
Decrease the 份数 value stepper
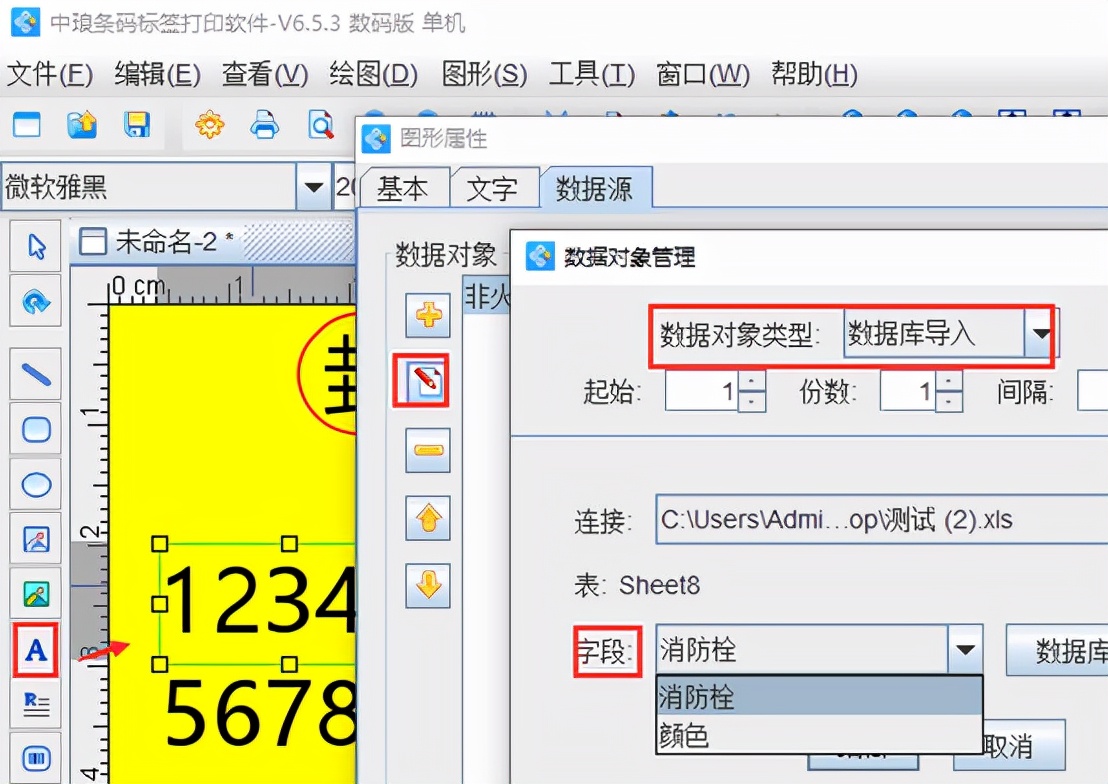pos(949,401)
